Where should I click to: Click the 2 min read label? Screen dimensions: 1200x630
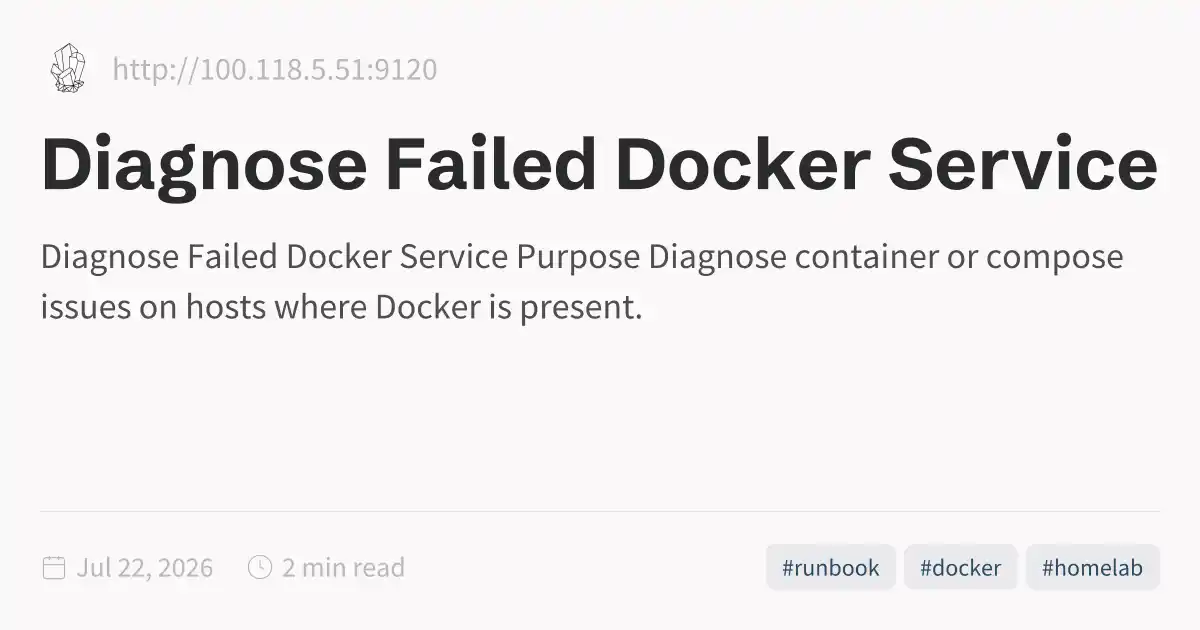343,568
